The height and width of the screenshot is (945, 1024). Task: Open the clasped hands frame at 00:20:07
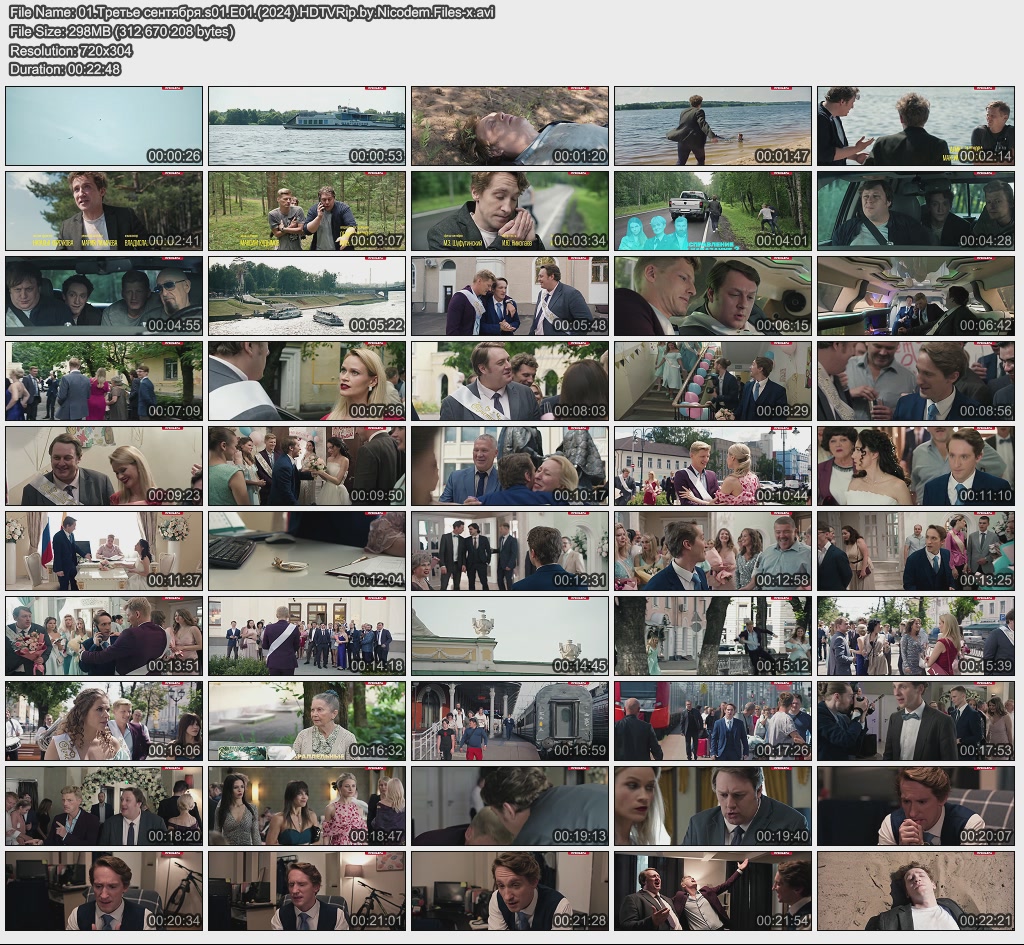point(916,807)
